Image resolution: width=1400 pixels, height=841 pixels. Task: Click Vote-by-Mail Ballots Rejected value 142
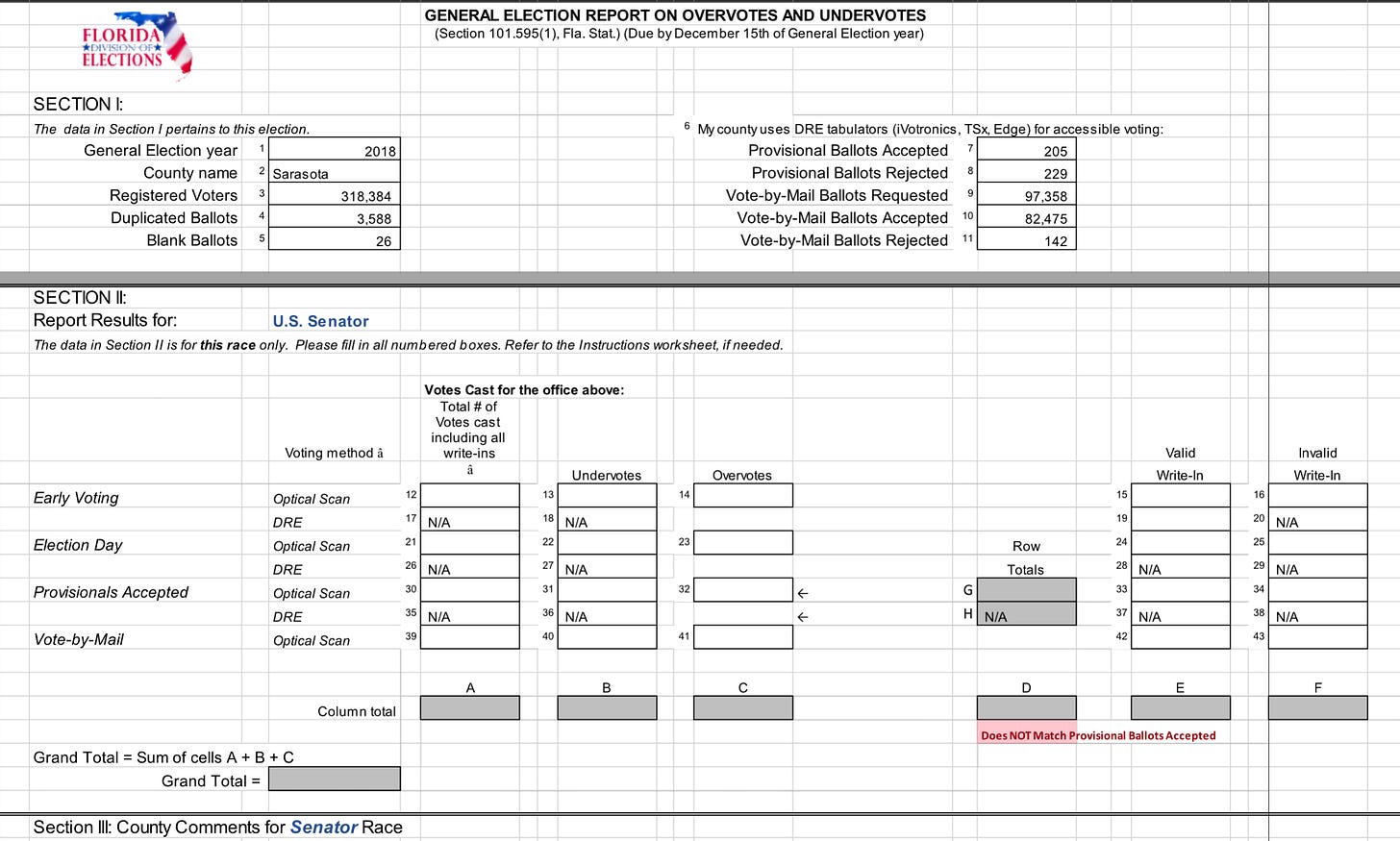1026,239
